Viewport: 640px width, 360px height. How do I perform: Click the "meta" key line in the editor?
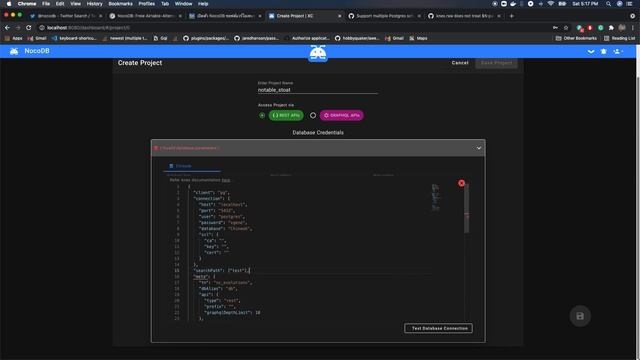click(204, 277)
